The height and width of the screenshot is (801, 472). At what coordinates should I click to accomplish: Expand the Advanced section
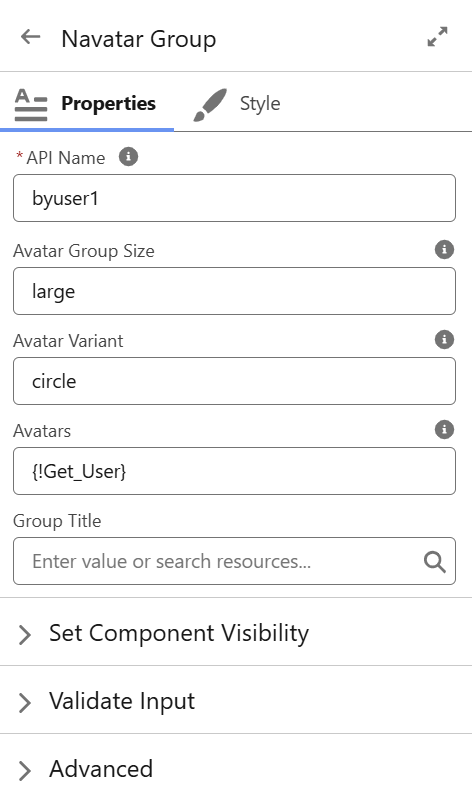coord(236,768)
